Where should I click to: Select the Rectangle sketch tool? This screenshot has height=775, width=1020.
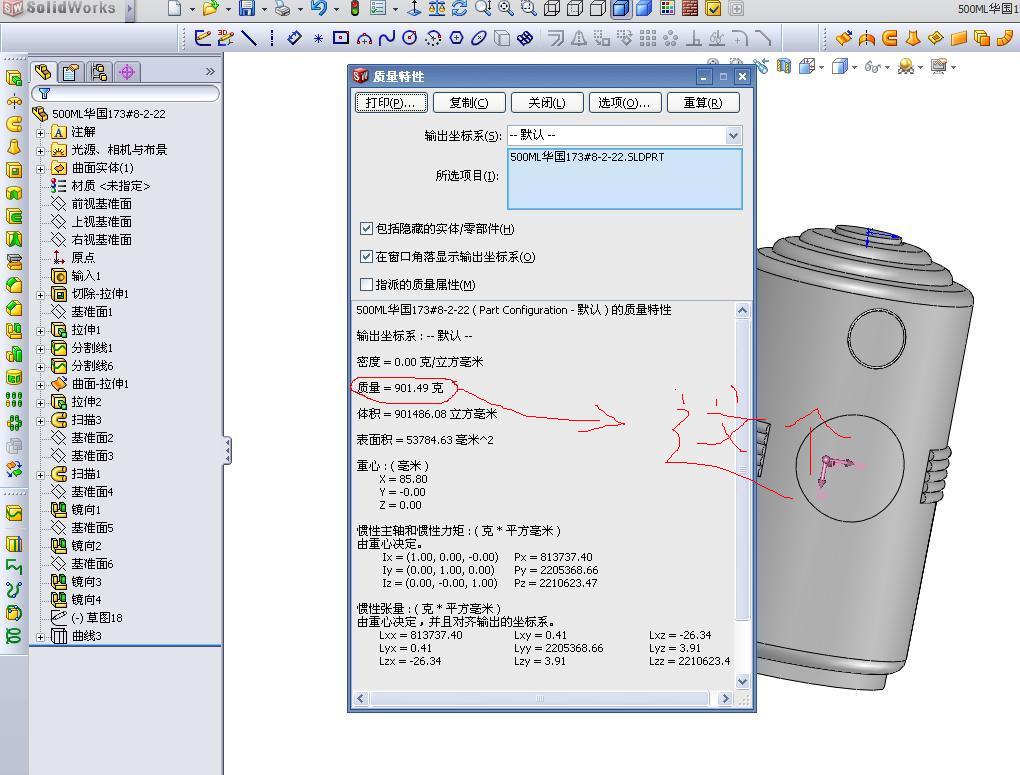pyautogui.click(x=341, y=38)
